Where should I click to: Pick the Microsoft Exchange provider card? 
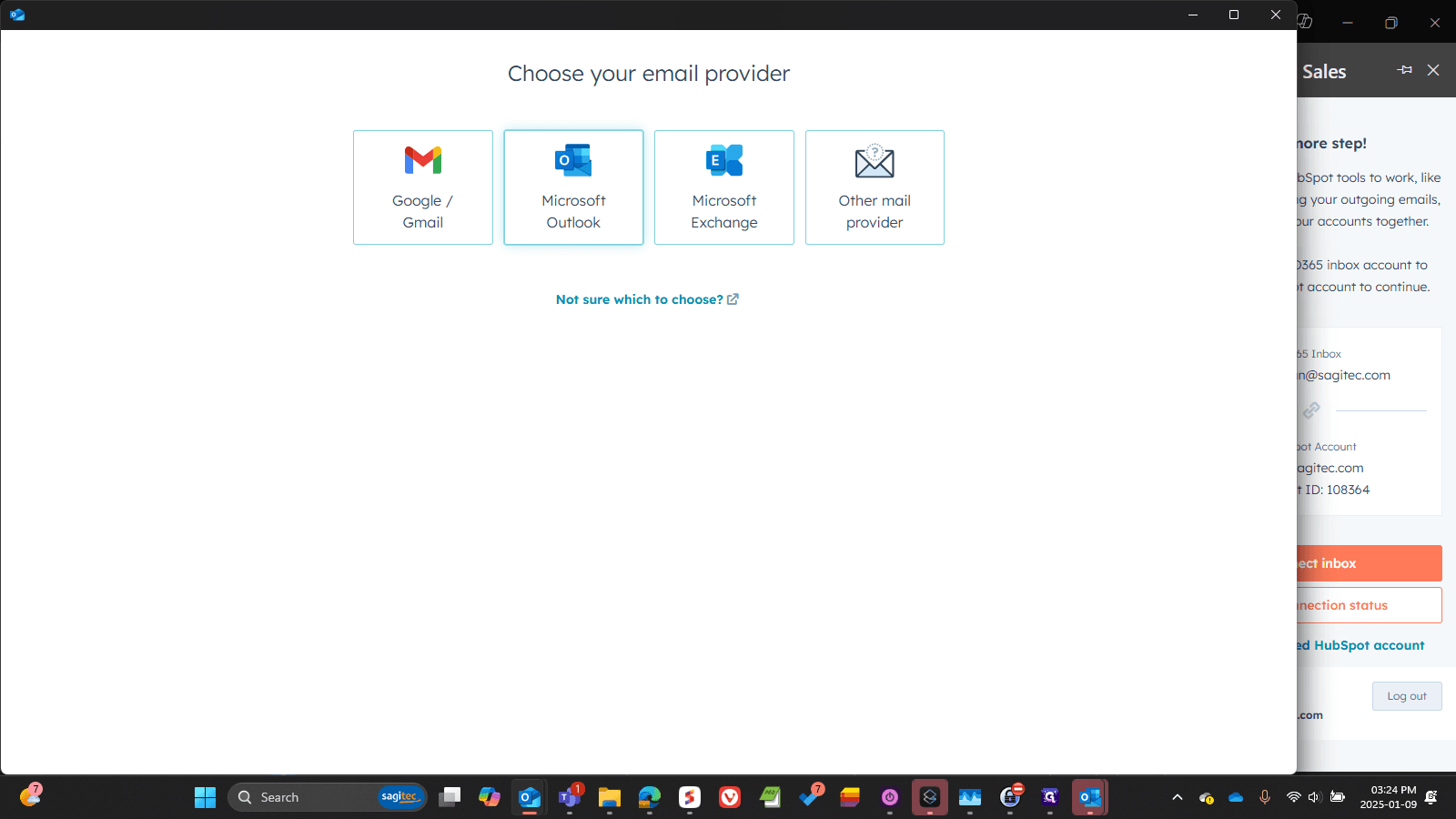724,187
